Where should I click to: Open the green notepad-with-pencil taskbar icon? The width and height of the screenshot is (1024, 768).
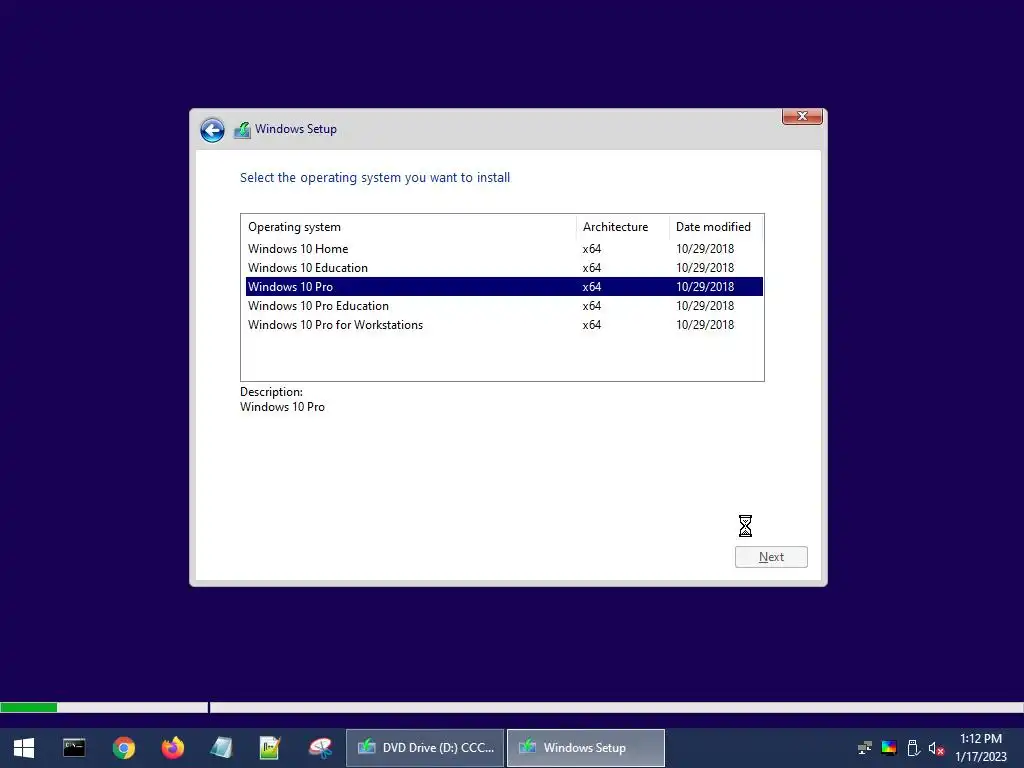pyautogui.click(x=270, y=748)
